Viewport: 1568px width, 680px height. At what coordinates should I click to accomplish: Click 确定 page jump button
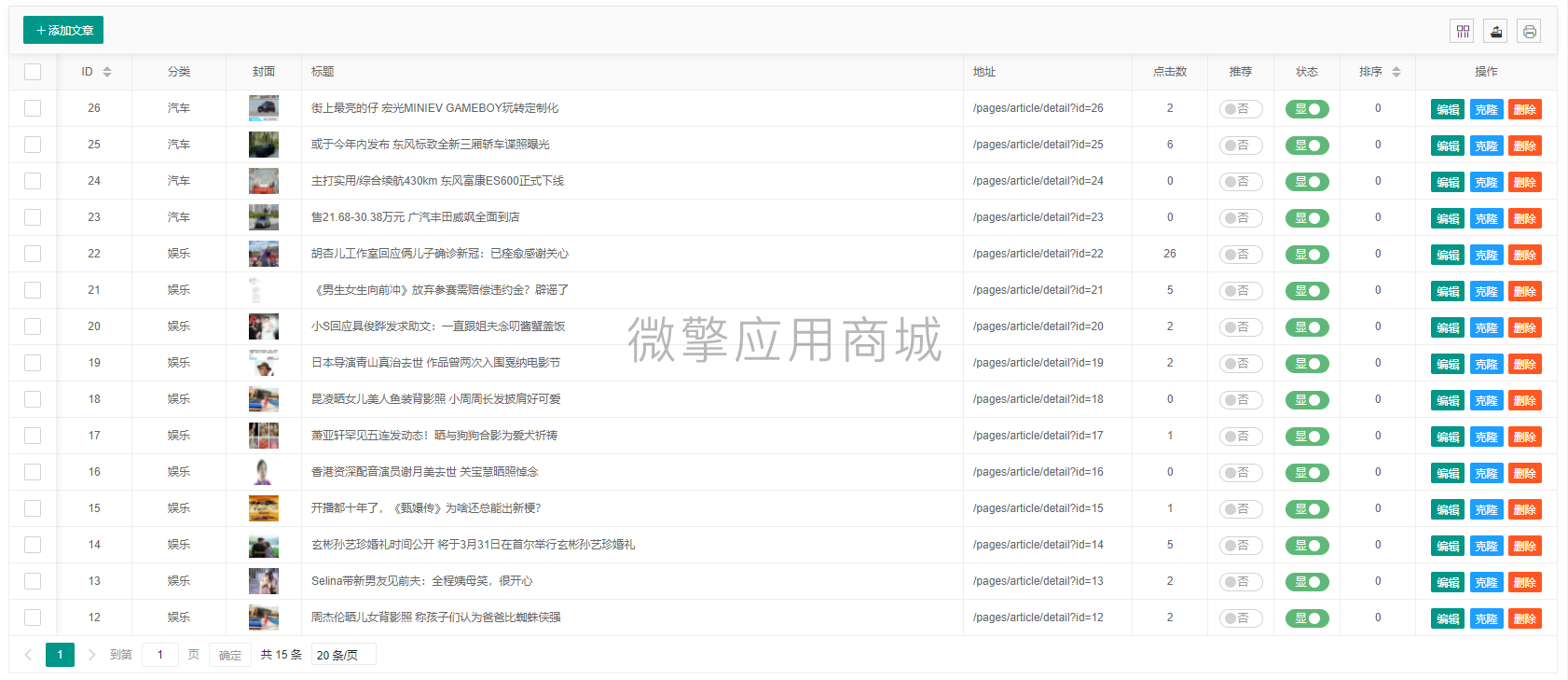tap(229, 655)
